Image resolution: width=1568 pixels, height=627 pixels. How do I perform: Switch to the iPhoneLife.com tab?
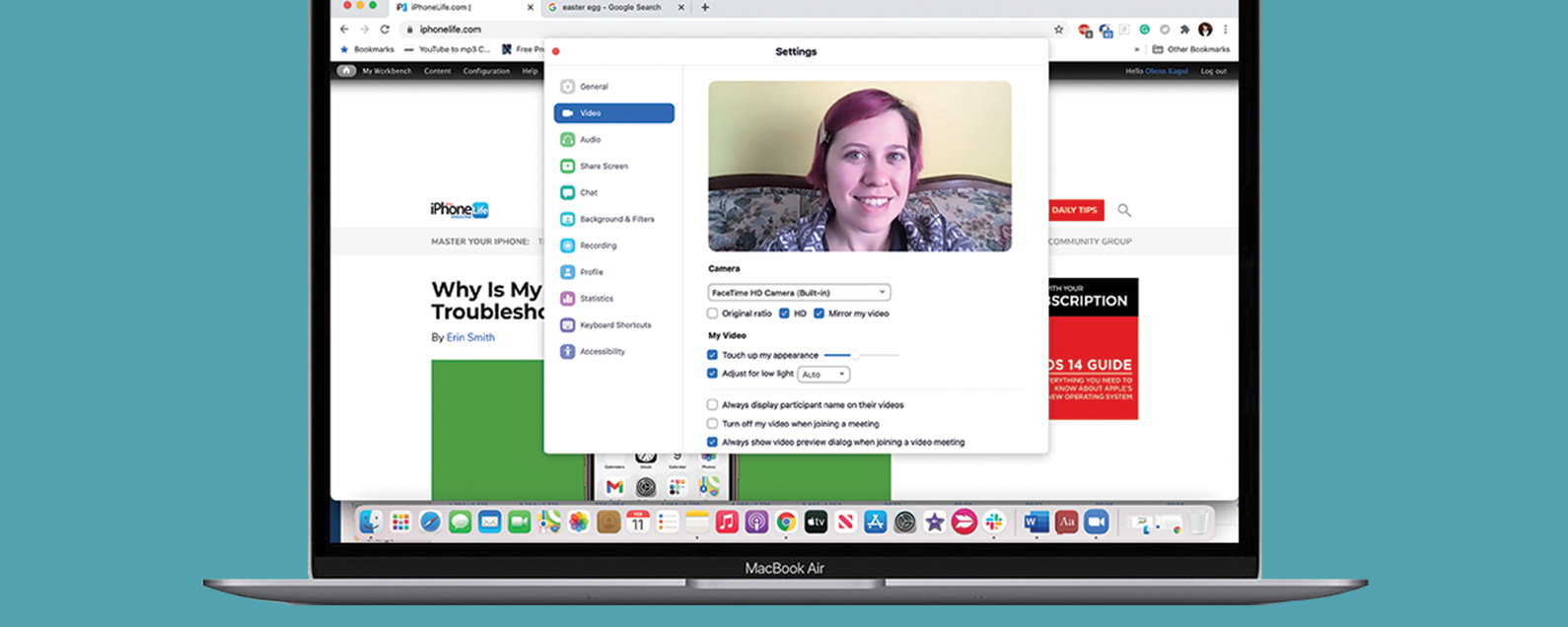[x=460, y=8]
